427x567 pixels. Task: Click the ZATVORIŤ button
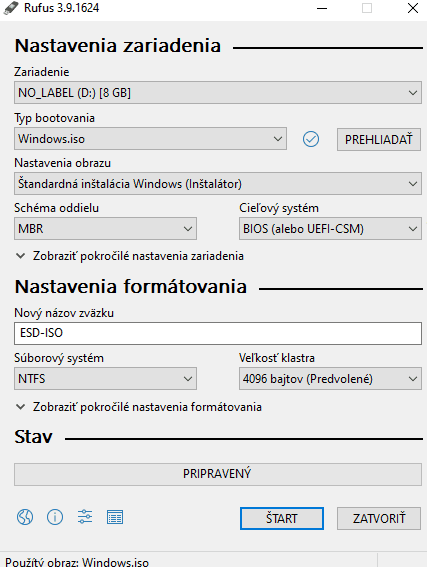click(379, 519)
